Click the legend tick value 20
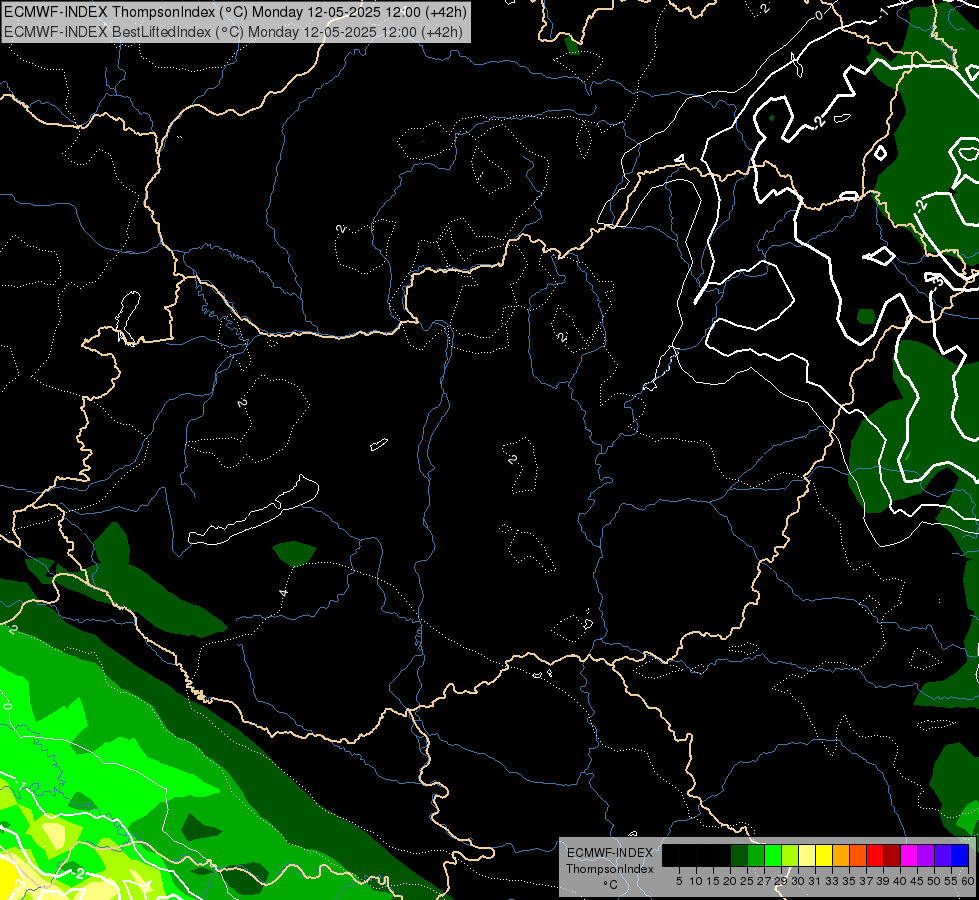979x900 pixels. pyautogui.click(x=730, y=881)
